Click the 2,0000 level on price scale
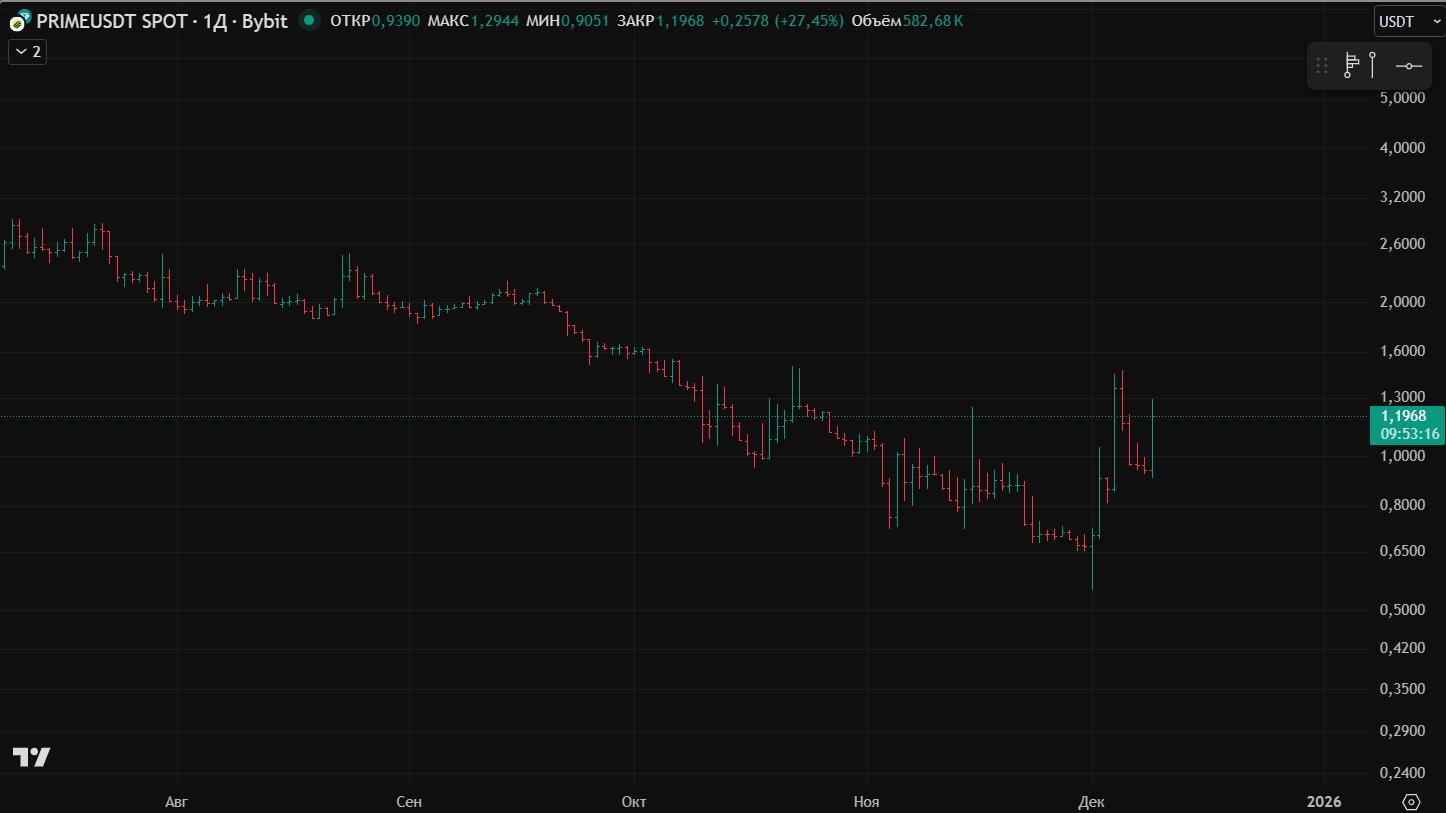 click(1402, 302)
